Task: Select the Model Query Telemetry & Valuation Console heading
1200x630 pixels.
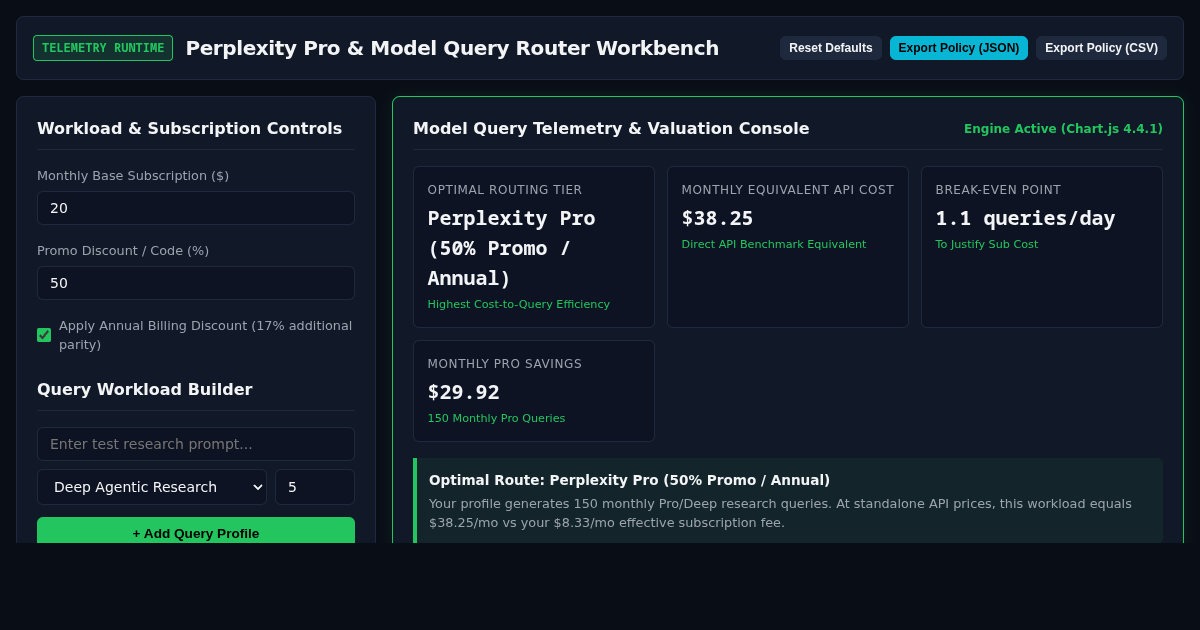Action: click(611, 128)
